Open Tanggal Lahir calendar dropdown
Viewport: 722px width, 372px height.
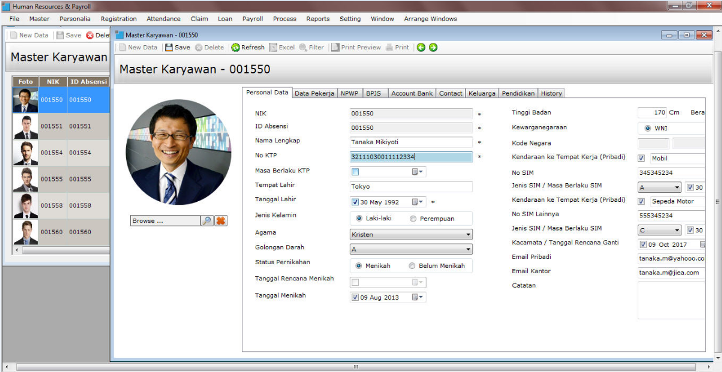coord(417,202)
